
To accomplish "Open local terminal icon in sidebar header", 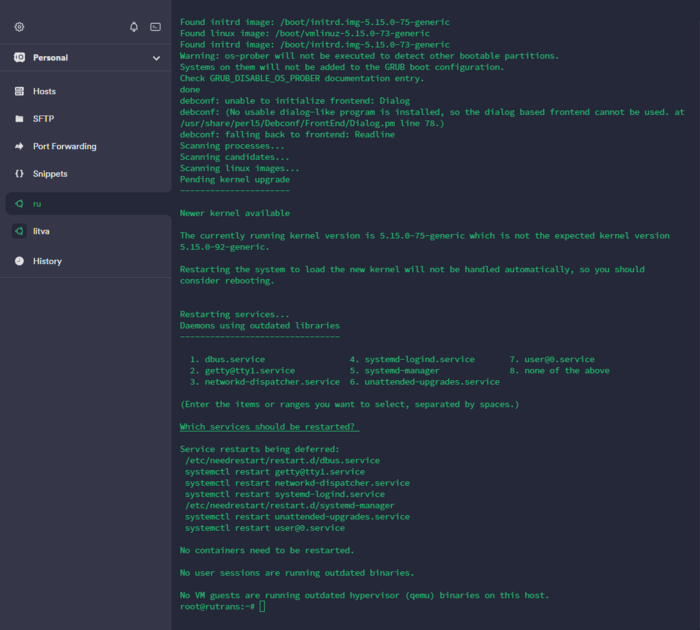I will 155,27.
